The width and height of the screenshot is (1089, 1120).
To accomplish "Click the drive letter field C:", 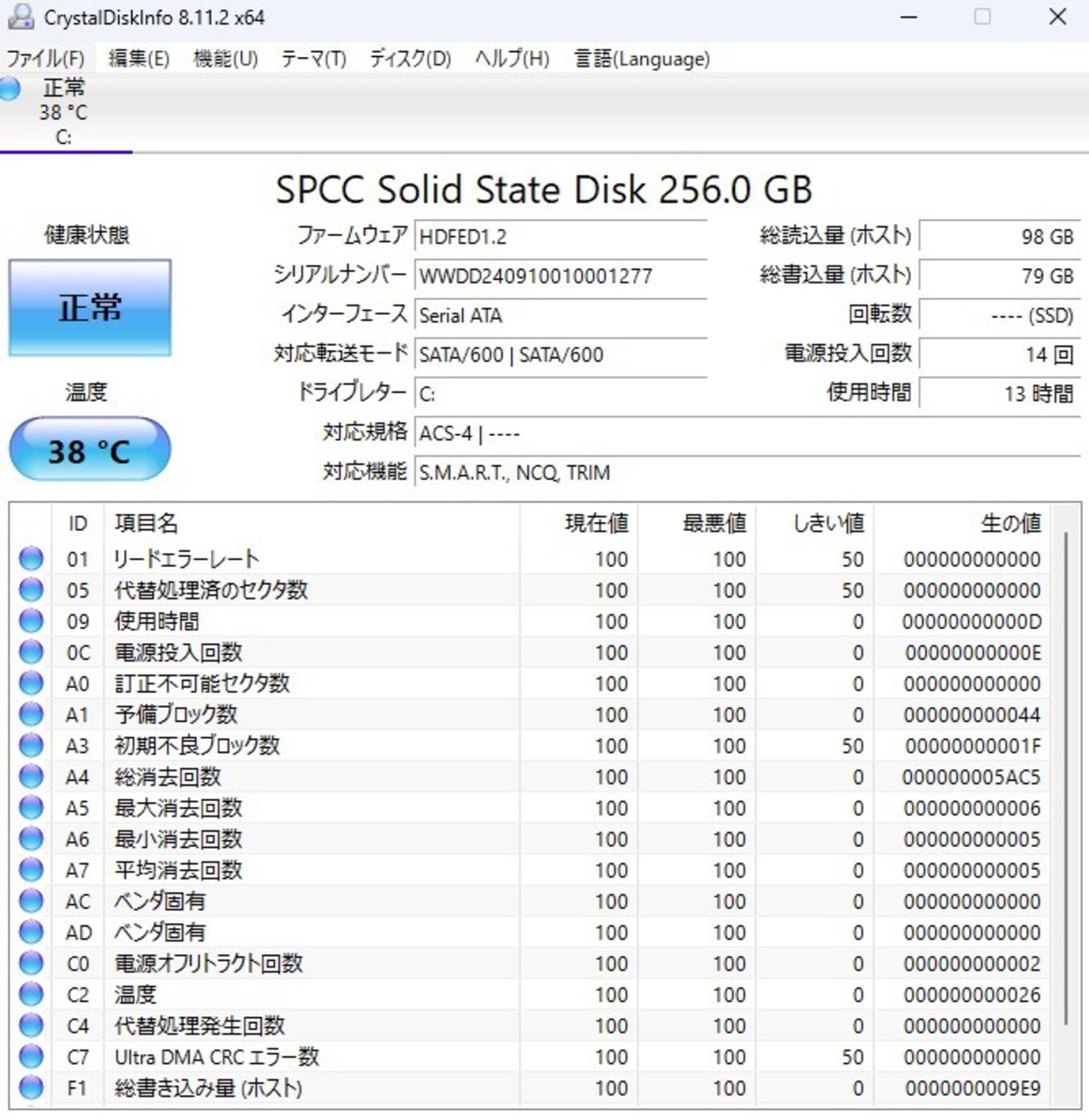I will (561, 394).
